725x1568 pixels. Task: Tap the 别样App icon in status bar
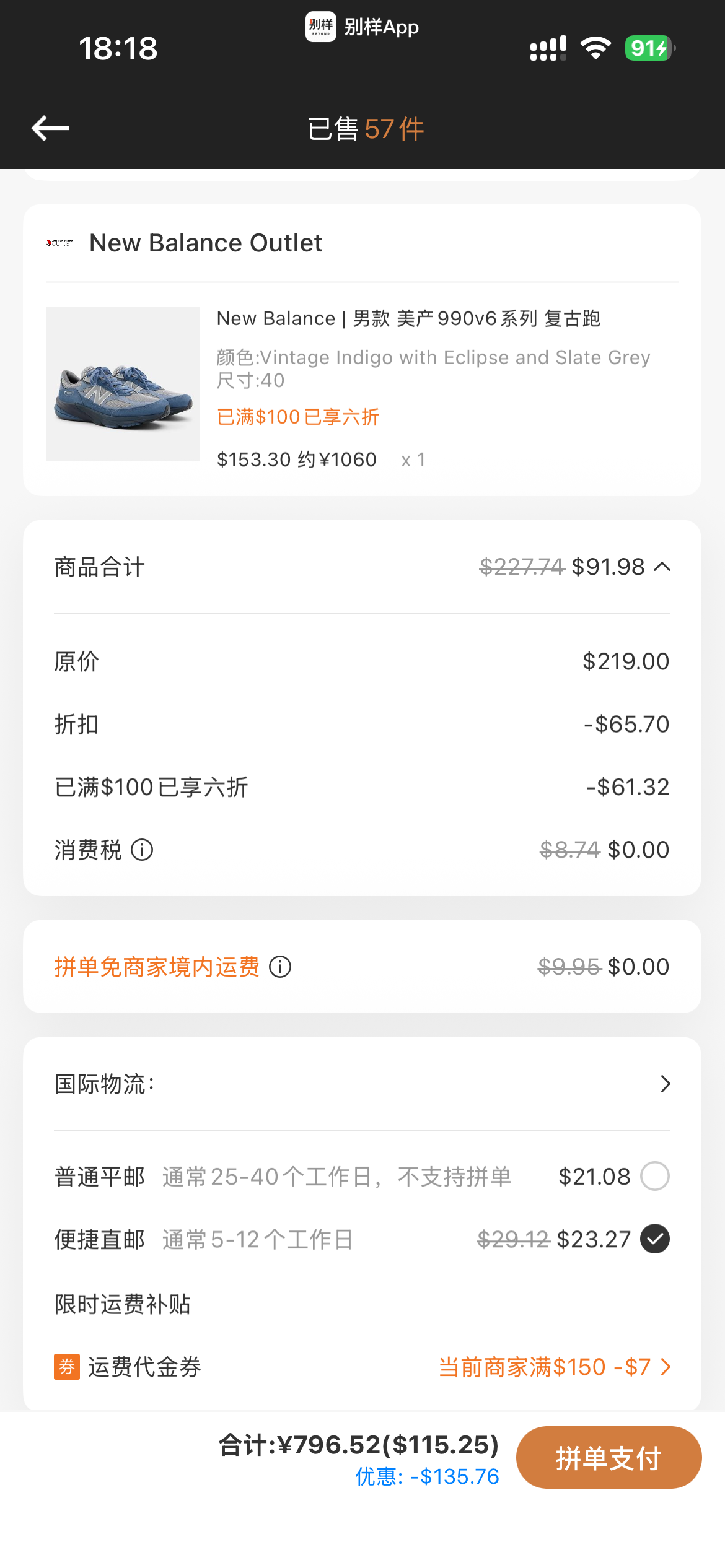(x=321, y=27)
